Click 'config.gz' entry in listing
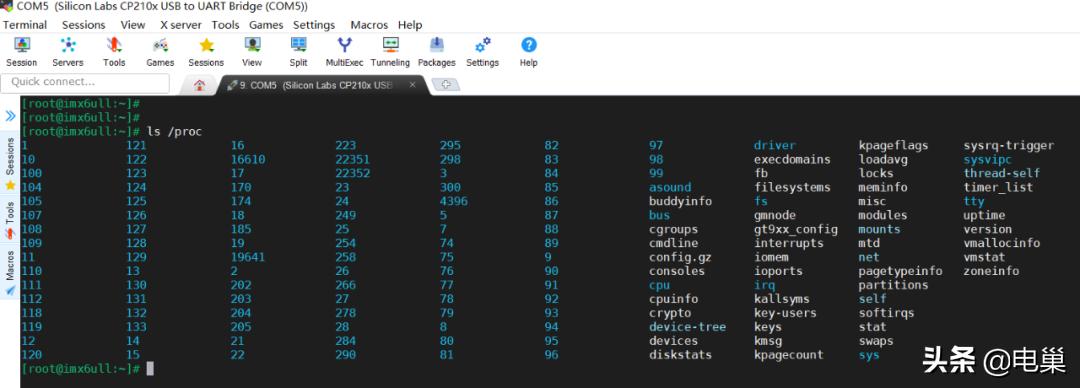The width and height of the screenshot is (1080, 388). click(x=681, y=257)
